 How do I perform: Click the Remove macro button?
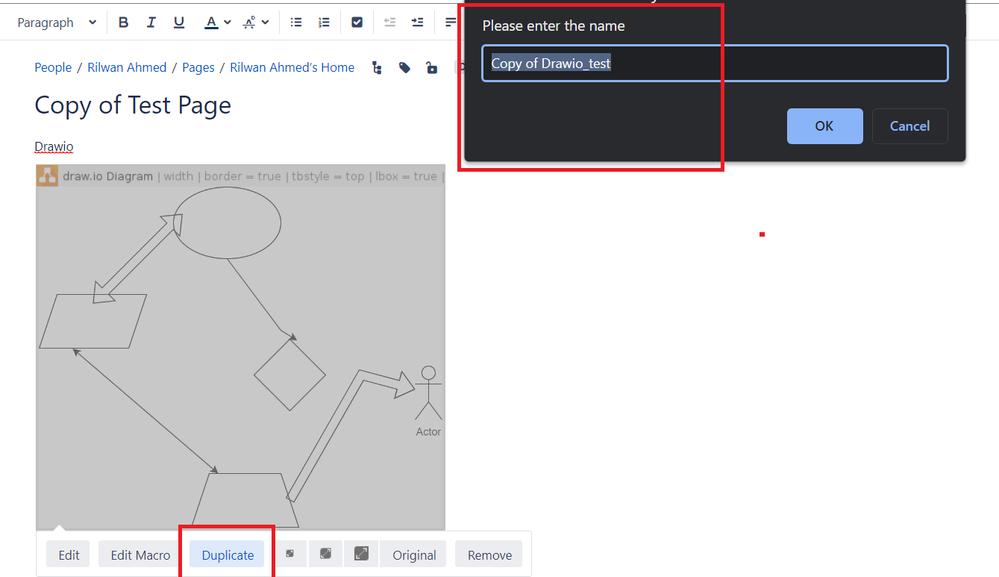489,555
